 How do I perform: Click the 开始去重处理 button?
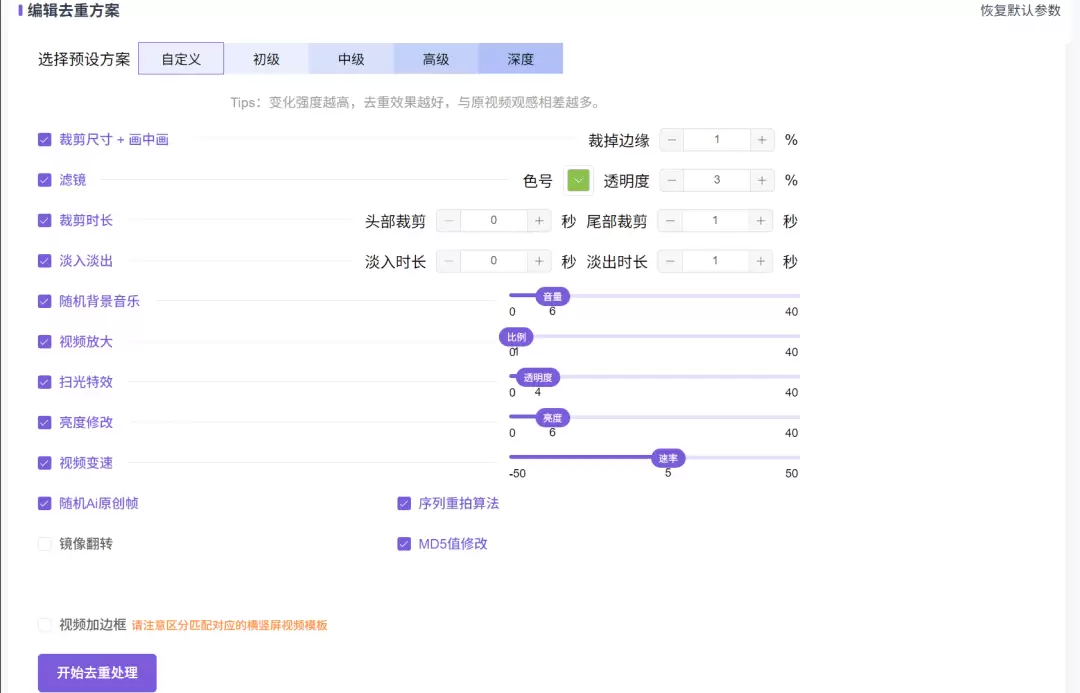click(x=97, y=672)
